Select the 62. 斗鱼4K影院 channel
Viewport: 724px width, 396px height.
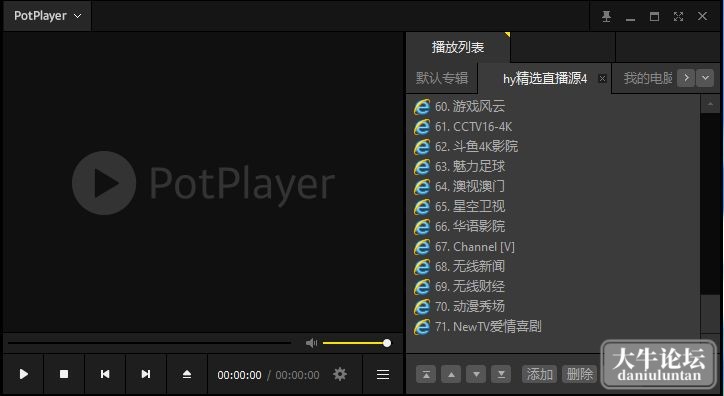click(476, 147)
